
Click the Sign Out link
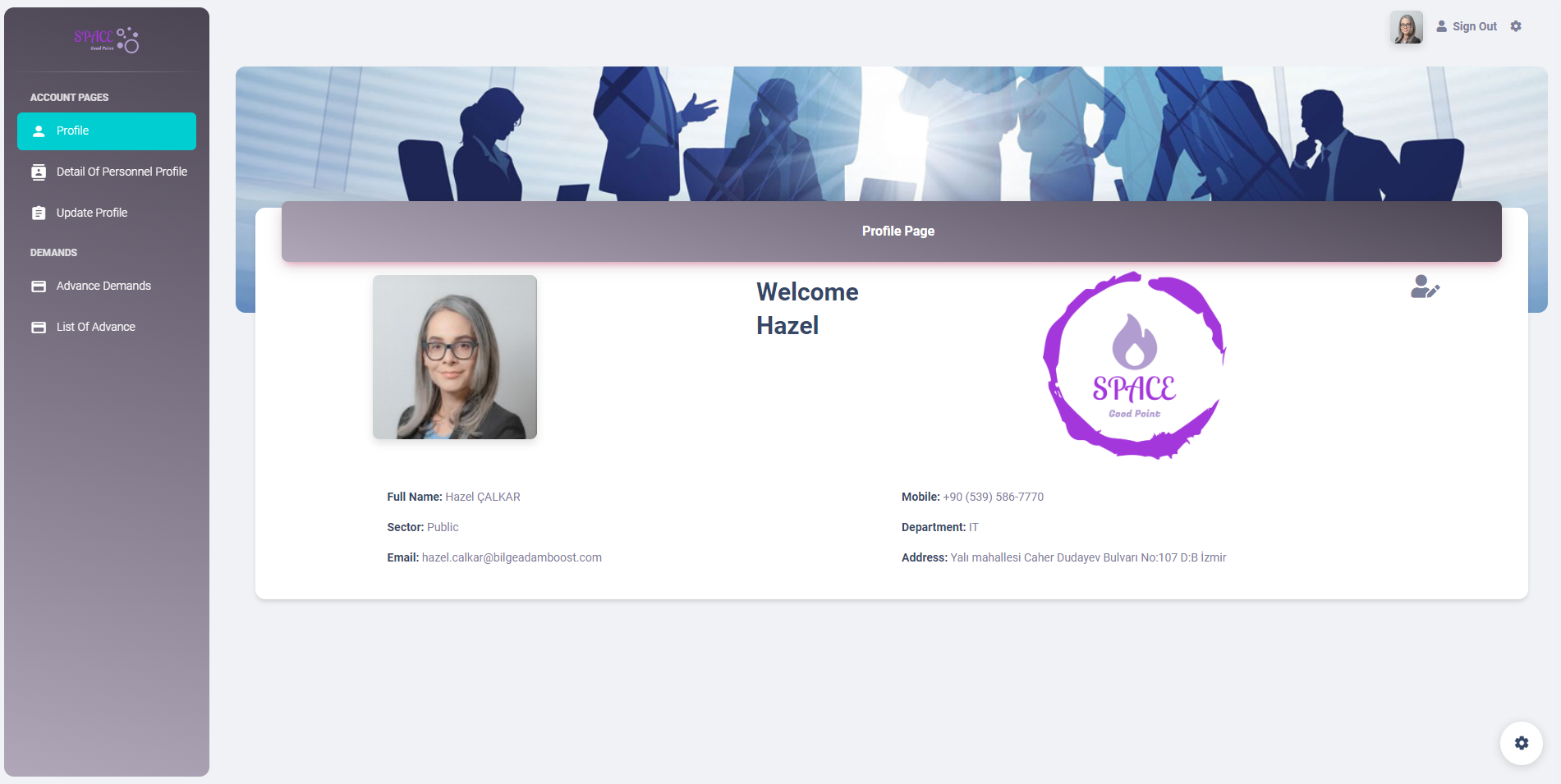coord(1474,26)
